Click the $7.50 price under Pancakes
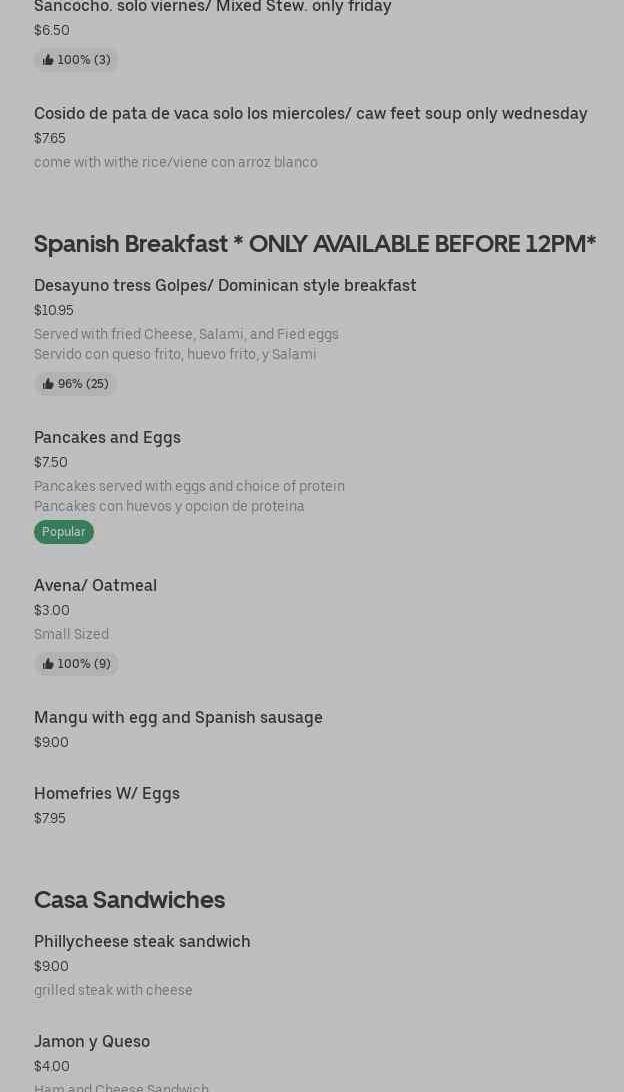Image resolution: width=624 pixels, height=1092 pixels. pos(51,463)
